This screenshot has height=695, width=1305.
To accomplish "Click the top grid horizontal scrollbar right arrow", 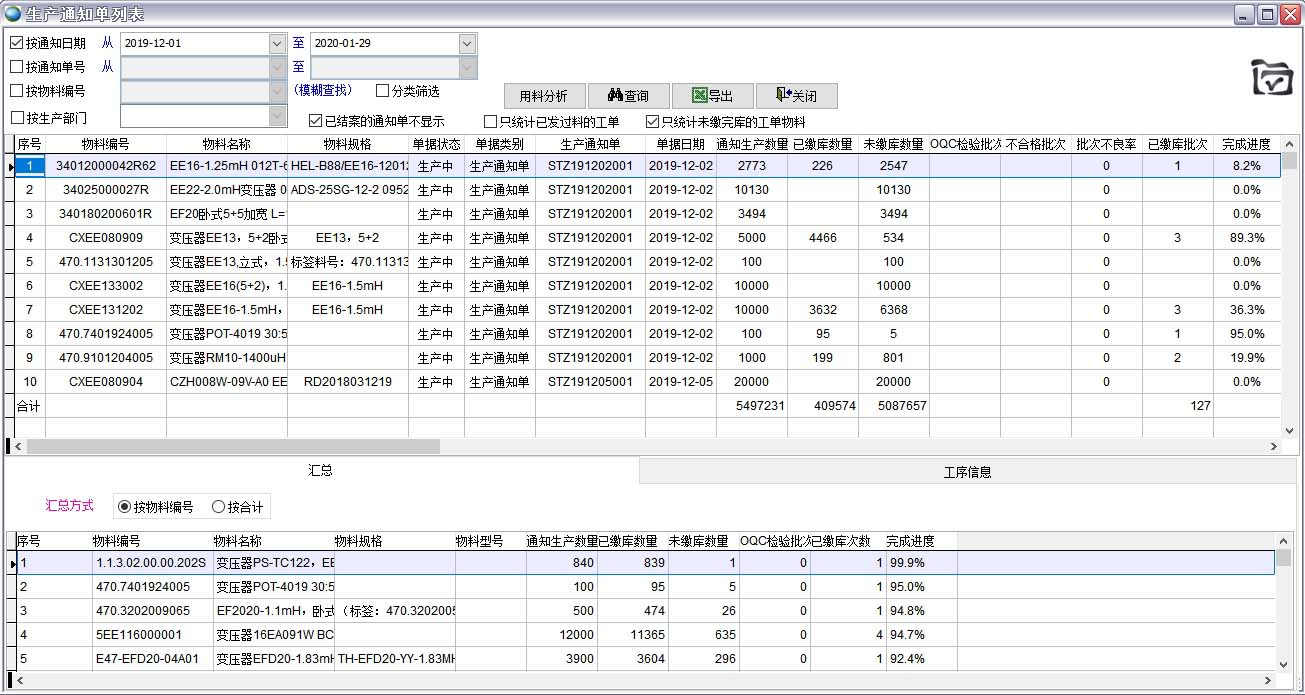I will tap(1274, 447).
